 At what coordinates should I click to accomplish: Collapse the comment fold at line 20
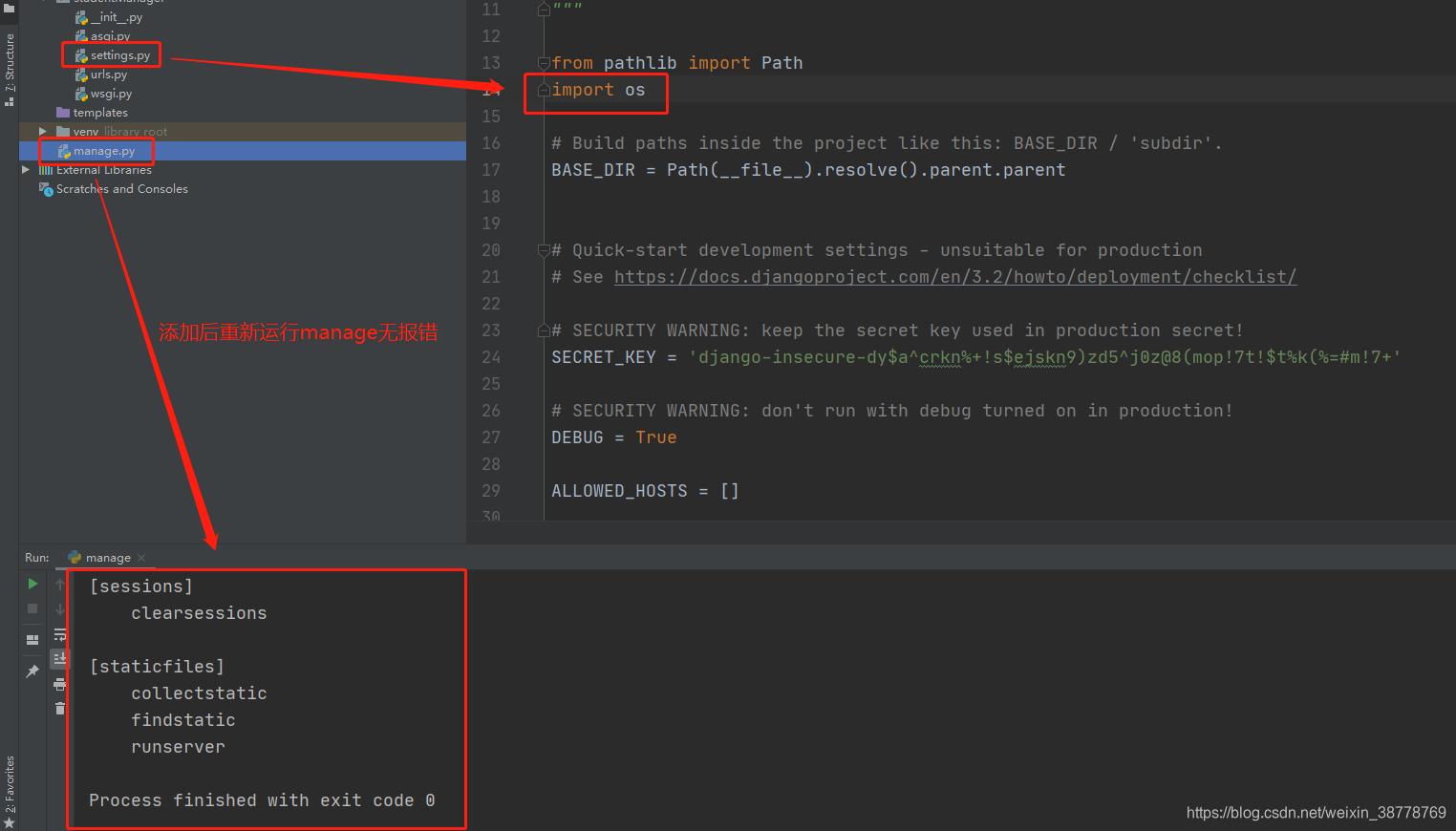[x=543, y=249]
